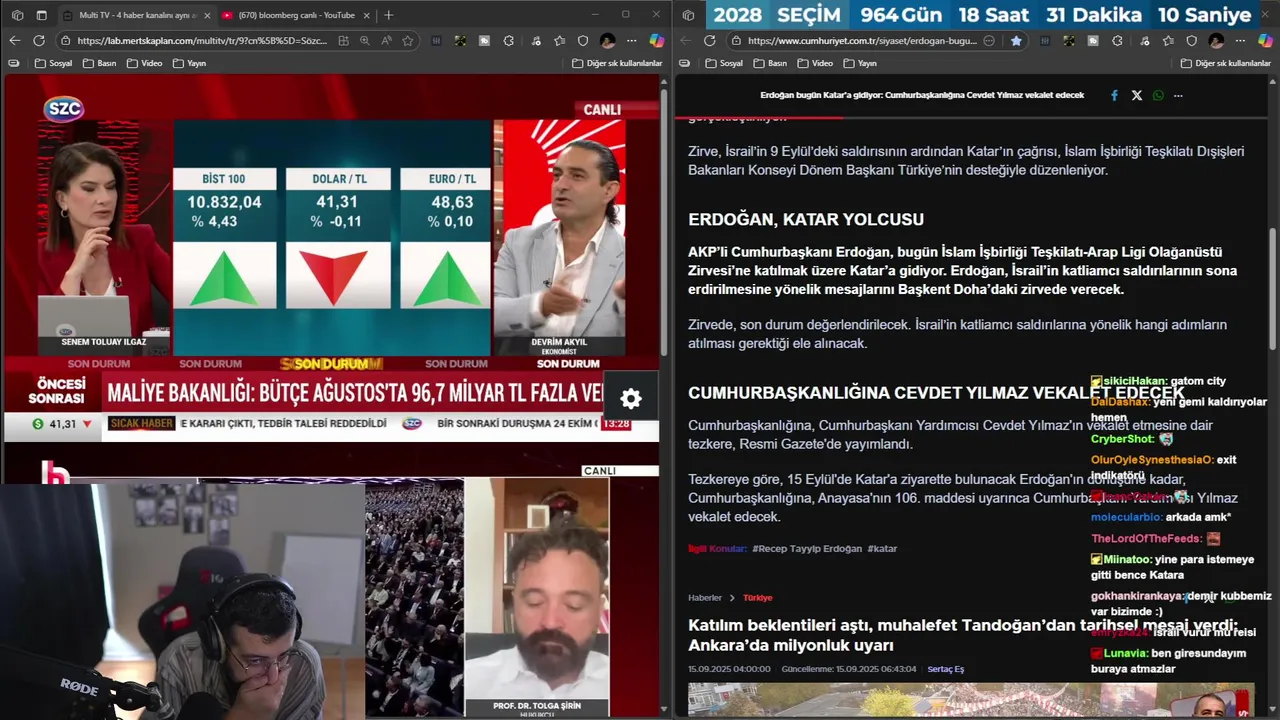This screenshot has width=1280, height=720.
Task: Open Basın bookmarks folder in left window
Action: pos(101,63)
